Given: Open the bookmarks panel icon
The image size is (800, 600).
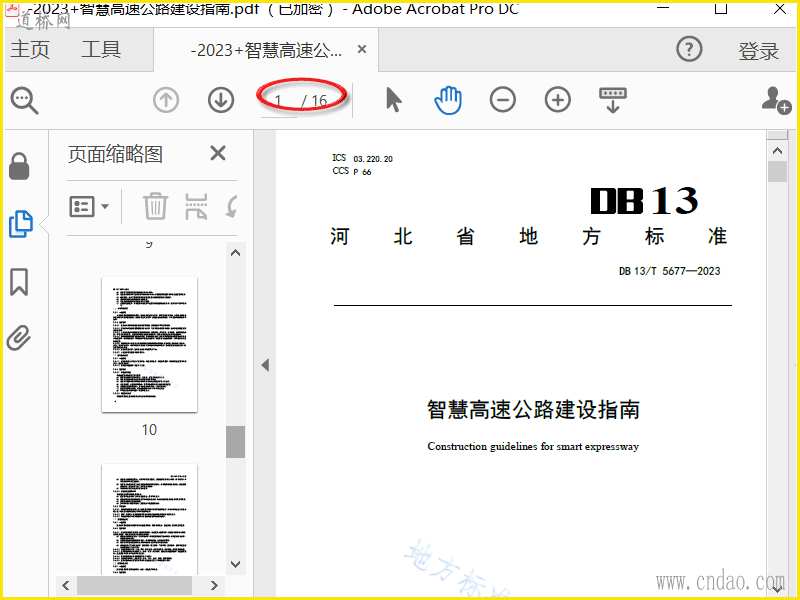Looking at the screenshot, I should click(x=19, y=282).
